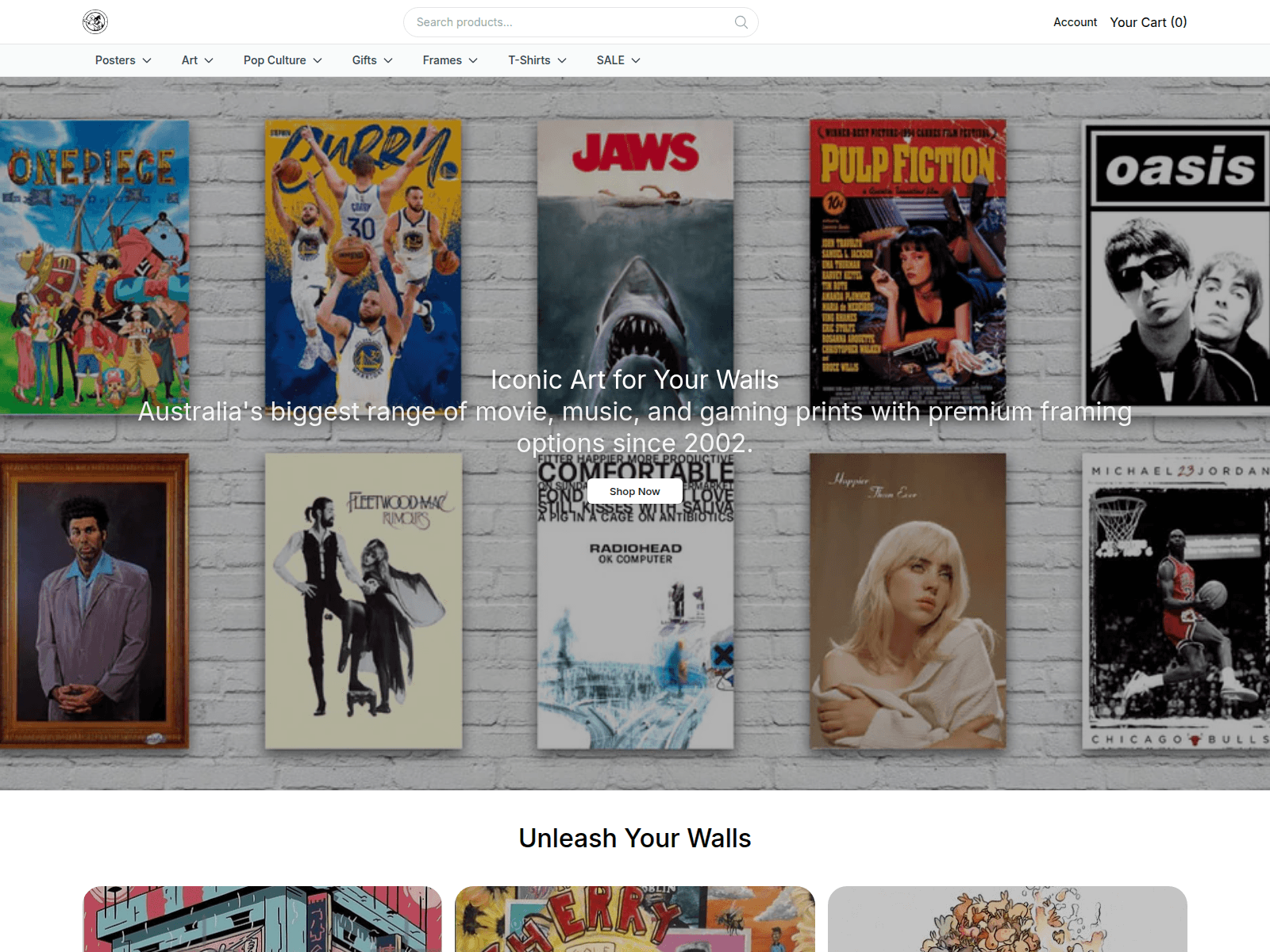This screenshot has width=1270, height=952.
Task: Open the Pop Culture menu
Action: [x=283, y=60]
